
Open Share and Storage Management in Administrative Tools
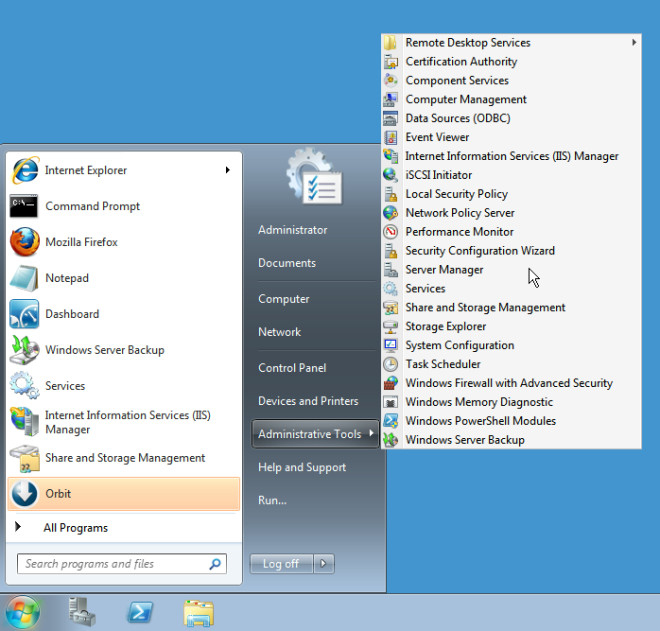pyautogui.click(x=485, y=308)
